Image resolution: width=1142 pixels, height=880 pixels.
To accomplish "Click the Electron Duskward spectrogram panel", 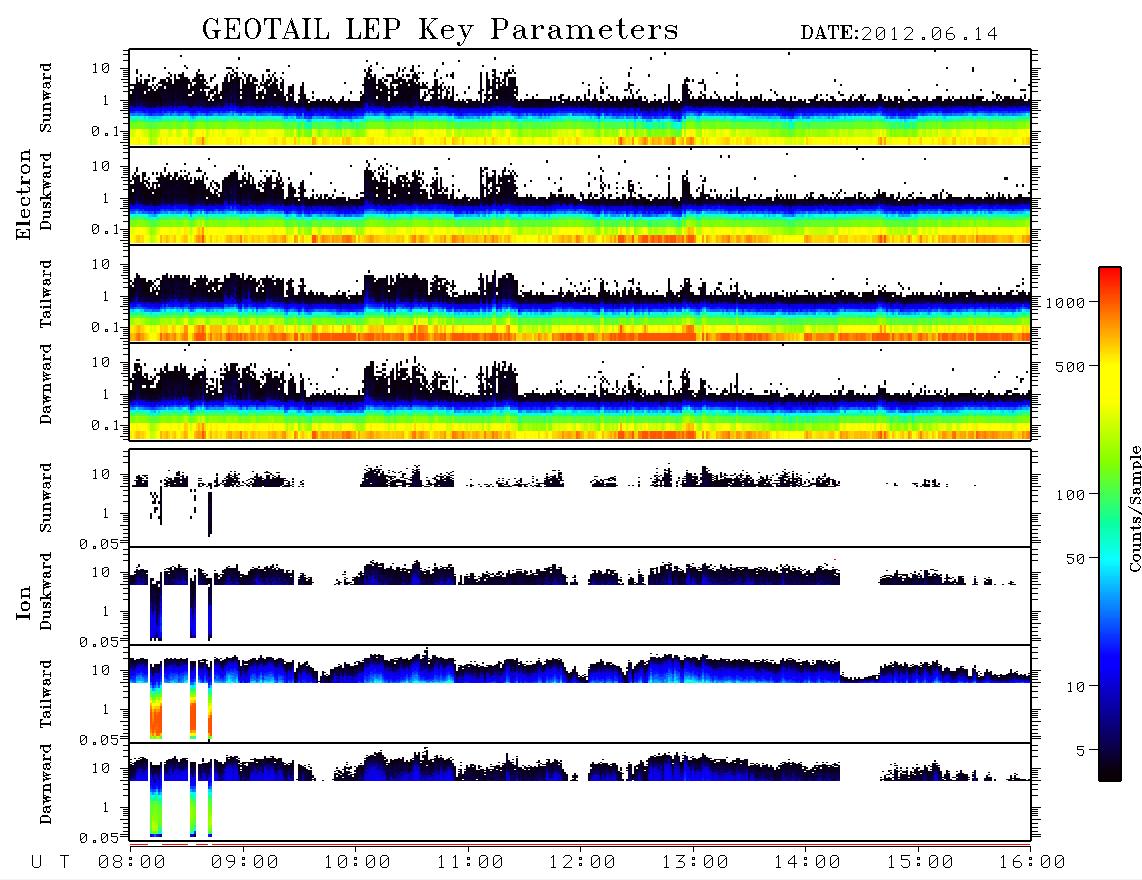I will pyautogui.click(x=580, y=195).
